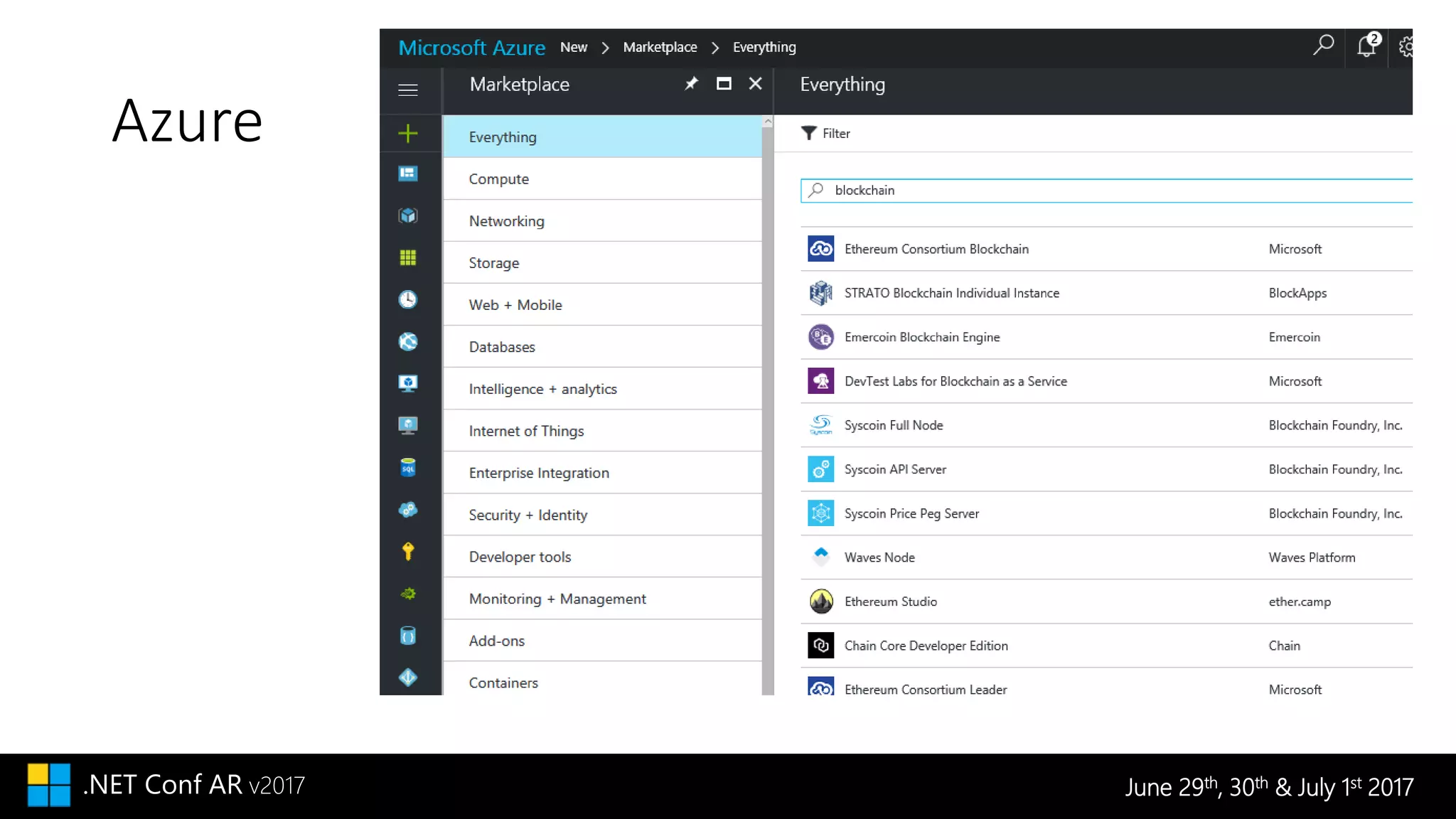Pin the Marketplace blade
1456x819 pixels.
(691, 84)
